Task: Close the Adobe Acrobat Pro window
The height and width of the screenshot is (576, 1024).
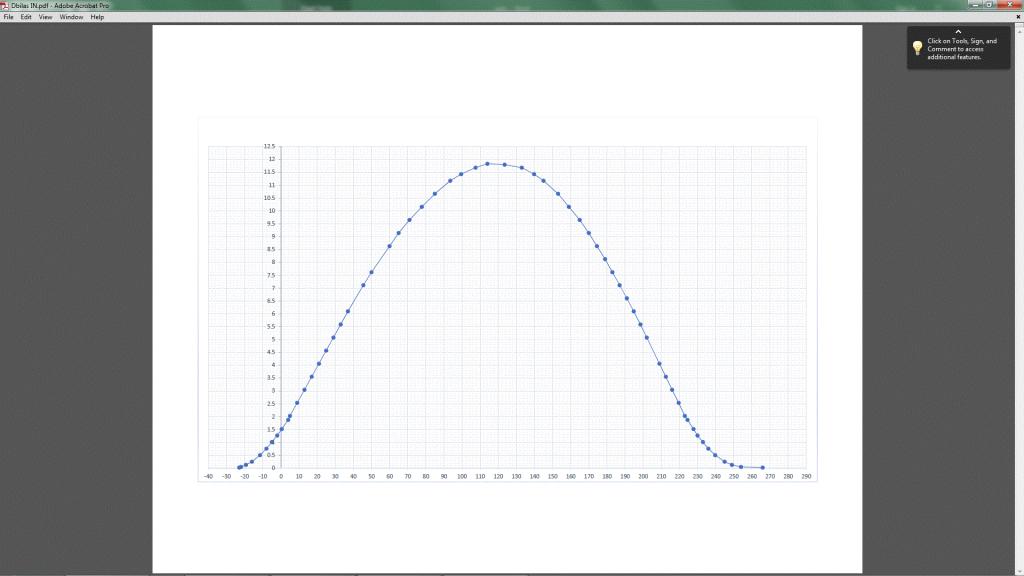Action: pyautogui.click(x=1009, y=5)
